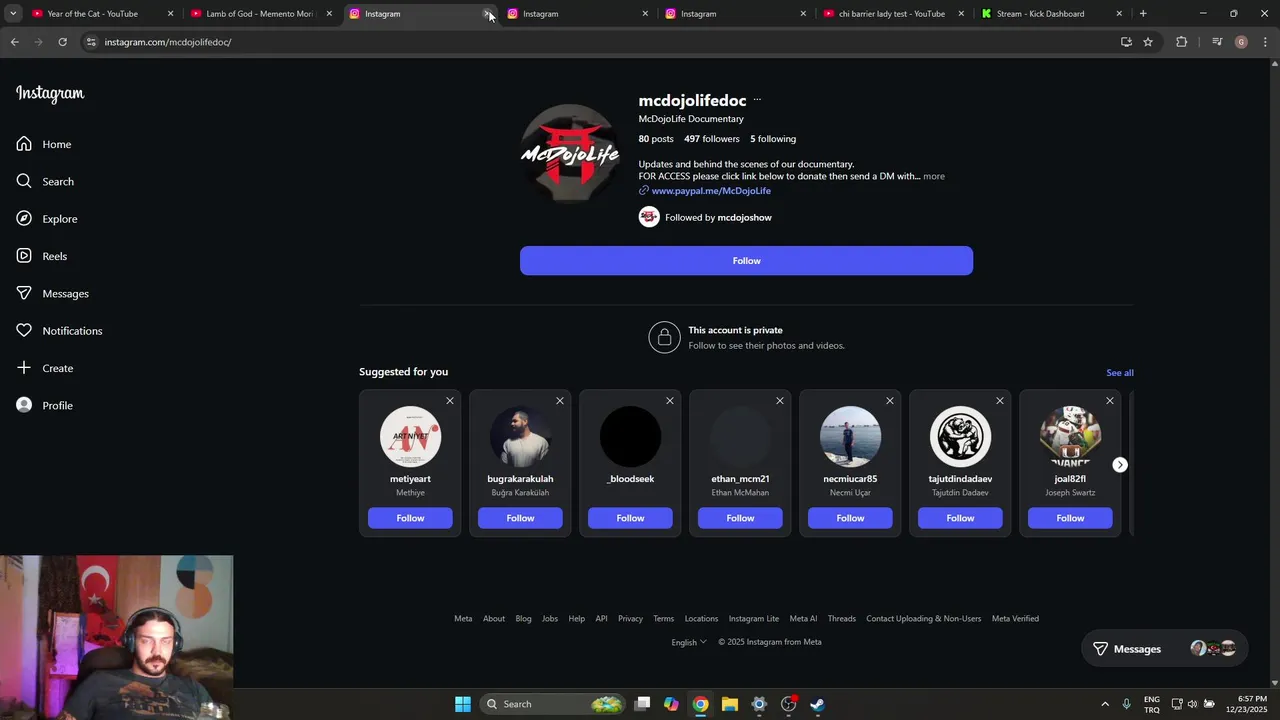Open Steam from the taskbar
This screenshot has width=1280, height=720.
coord(817,704)
